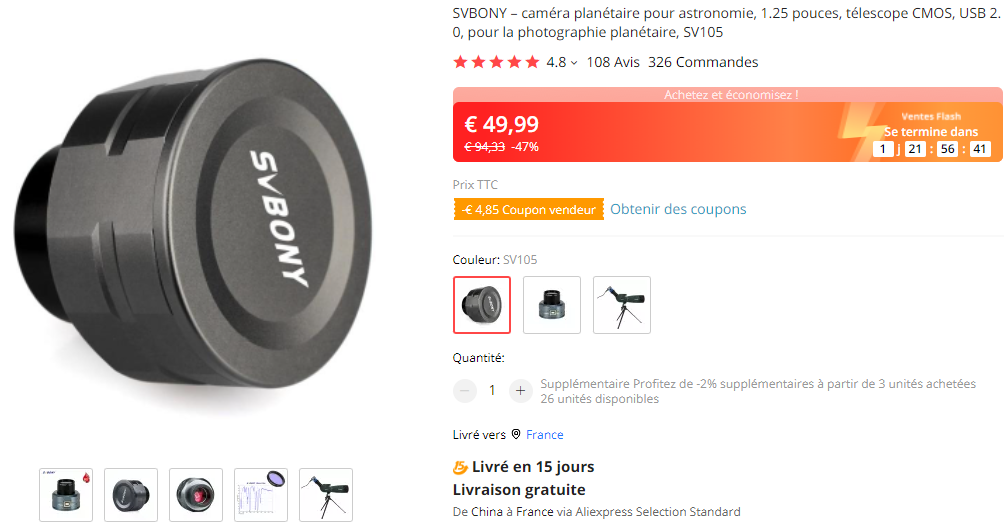
Task: Show third thumbnail with red sensor view
Action: coord(196,495)
